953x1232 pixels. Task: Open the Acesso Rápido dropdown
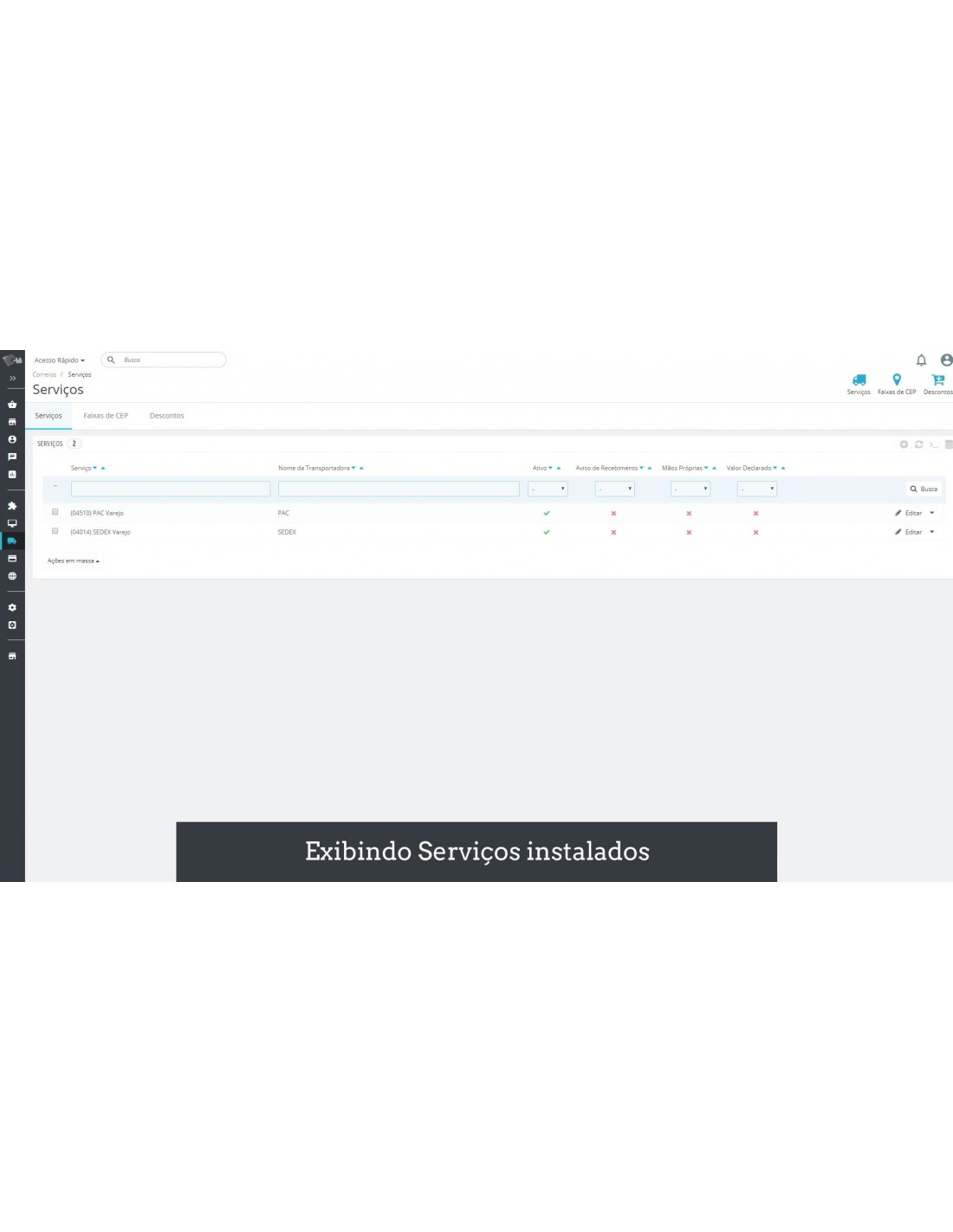[x=60, y=360]
